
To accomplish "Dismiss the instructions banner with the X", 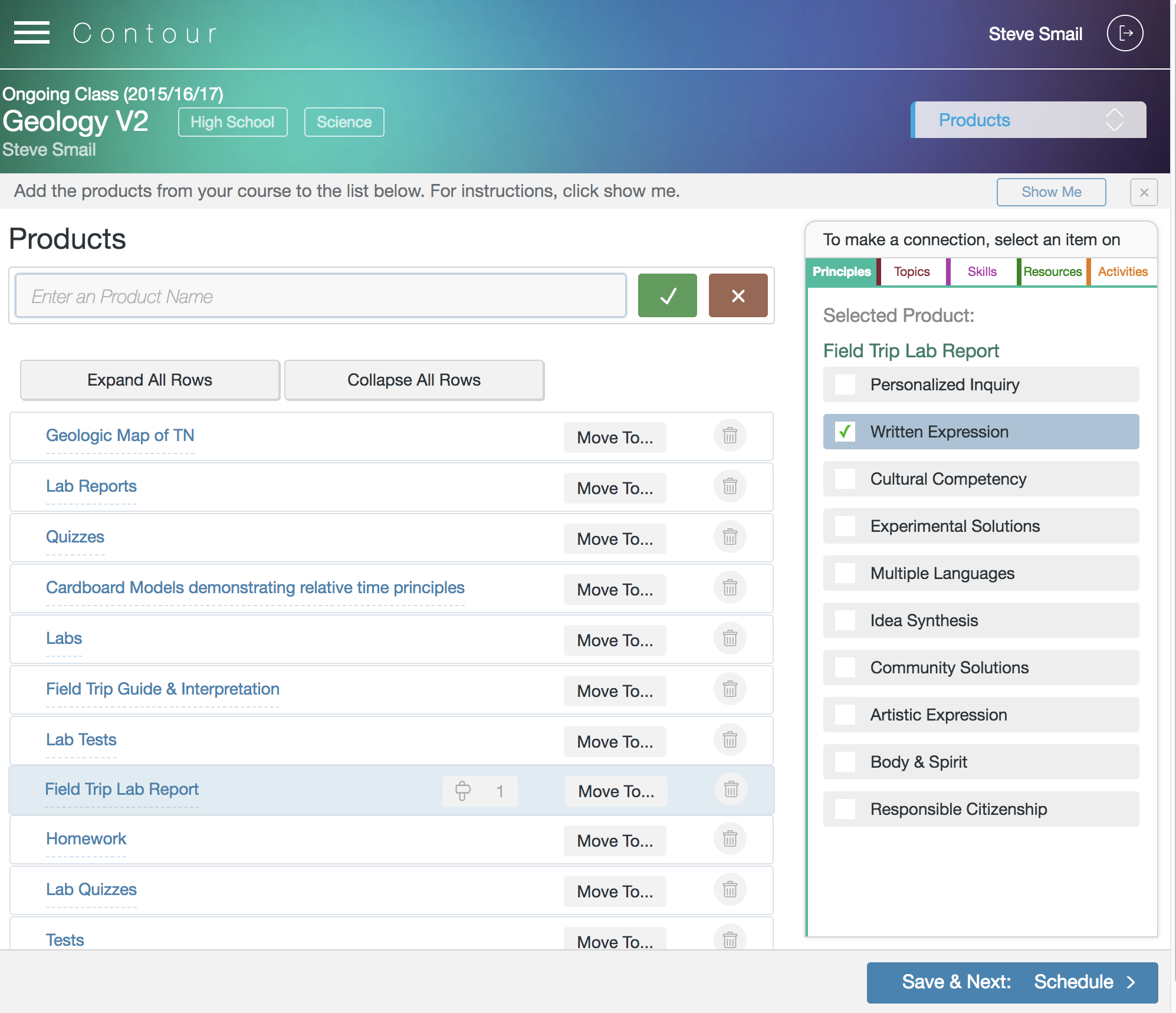I will 1144,192.
